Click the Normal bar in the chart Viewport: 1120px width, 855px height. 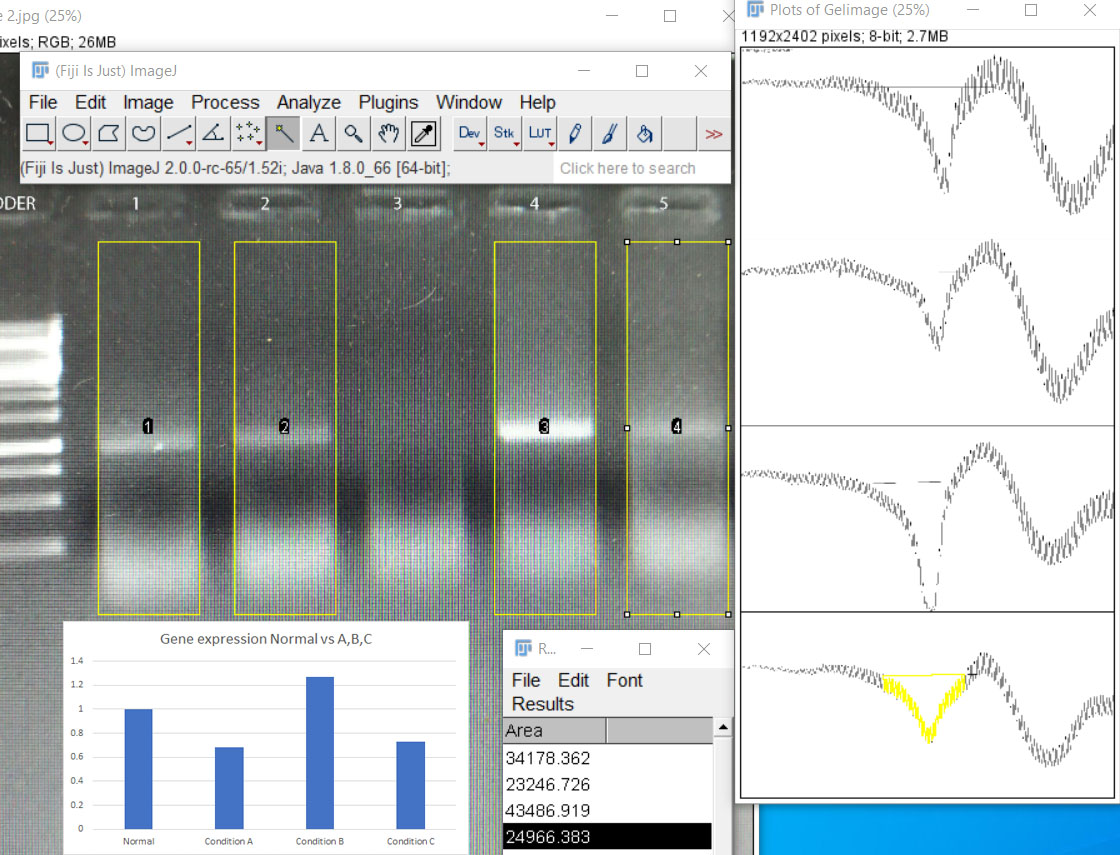[139, 769]
